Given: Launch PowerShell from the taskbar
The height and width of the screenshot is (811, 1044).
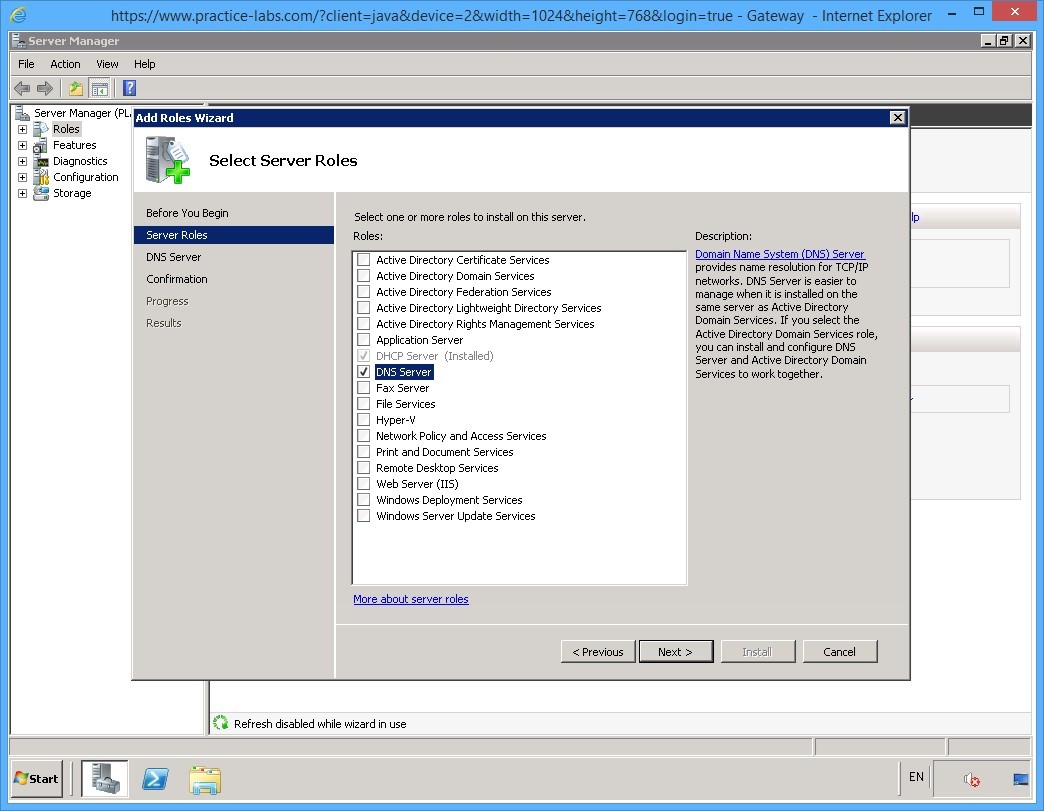Looking at the screenshot, I should [155, 779].
